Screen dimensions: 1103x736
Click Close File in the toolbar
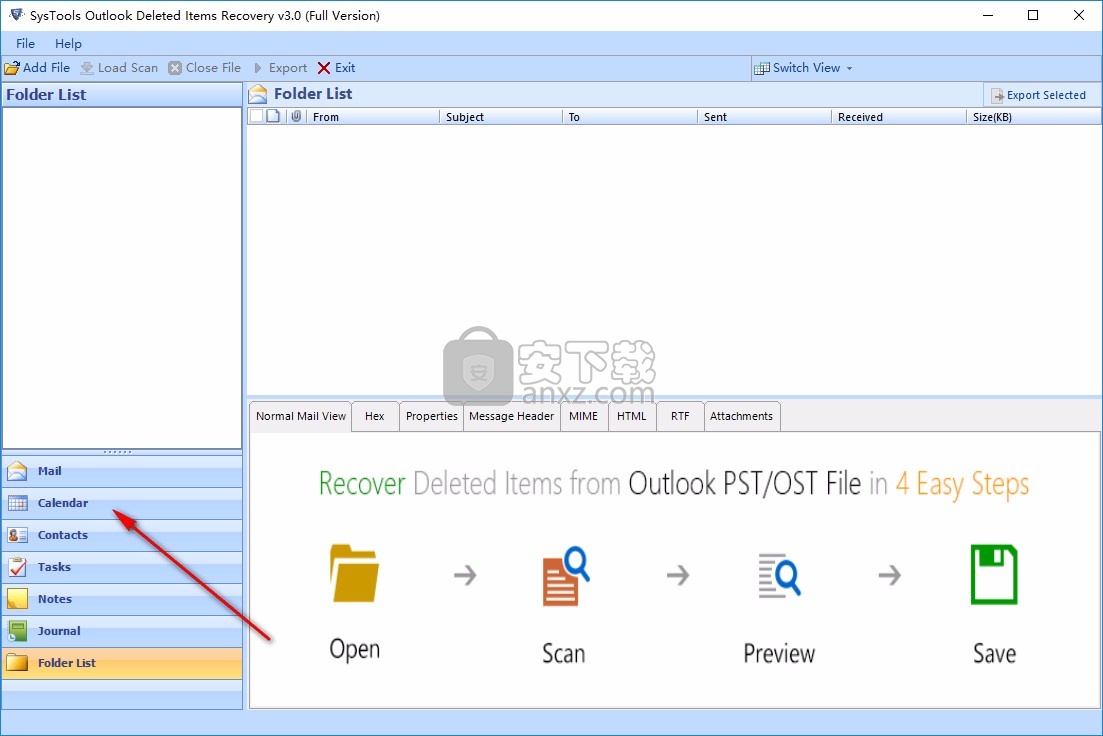tap(204, 68)
